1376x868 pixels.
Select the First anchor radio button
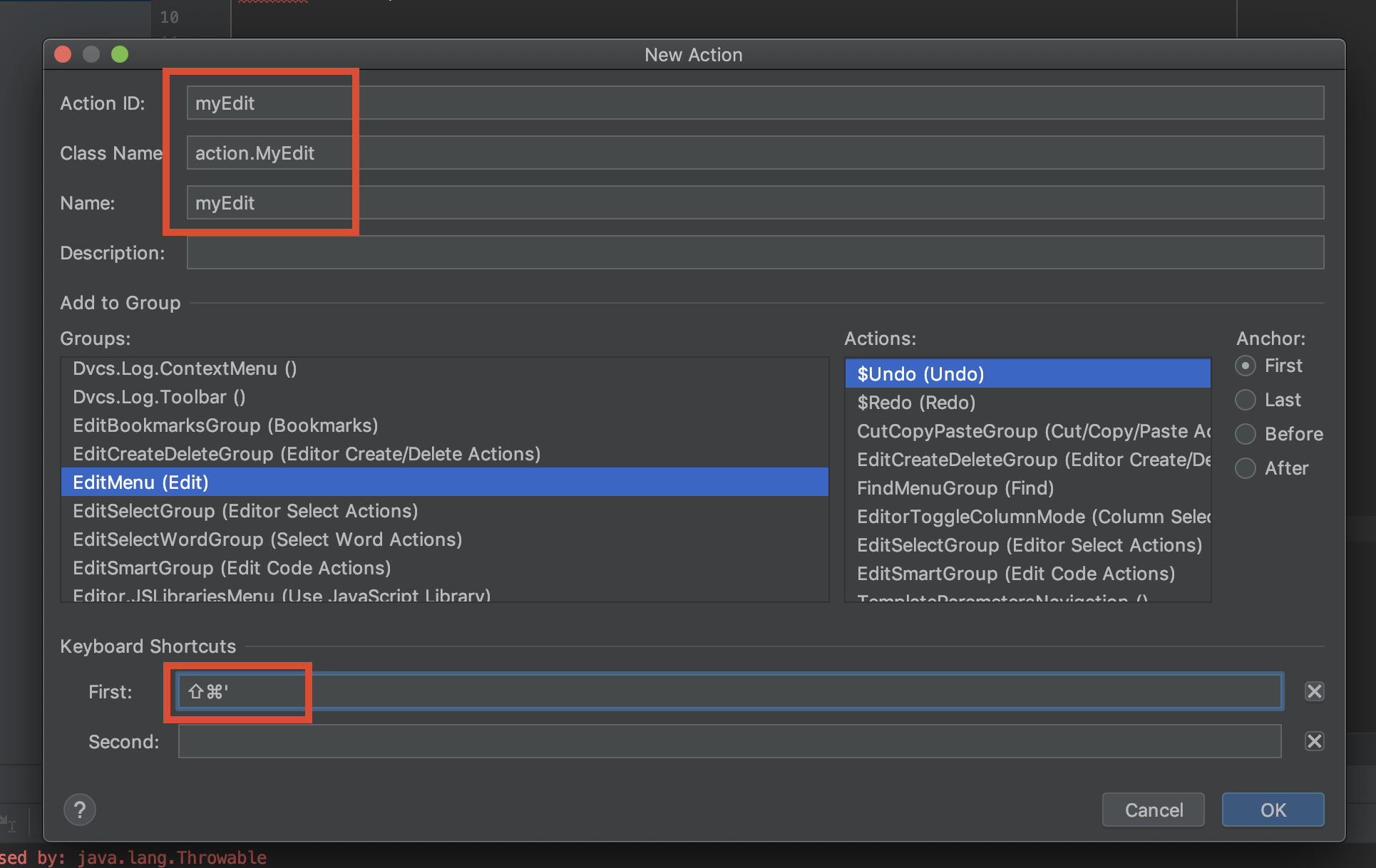coord(1246,366)
